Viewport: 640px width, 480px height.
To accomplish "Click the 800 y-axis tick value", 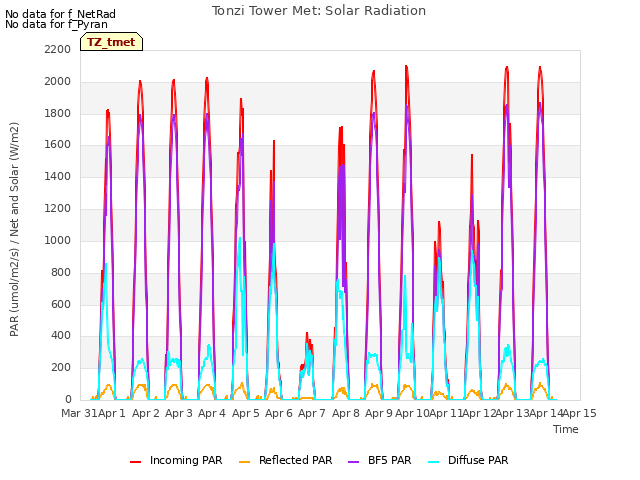I will 61,272.
